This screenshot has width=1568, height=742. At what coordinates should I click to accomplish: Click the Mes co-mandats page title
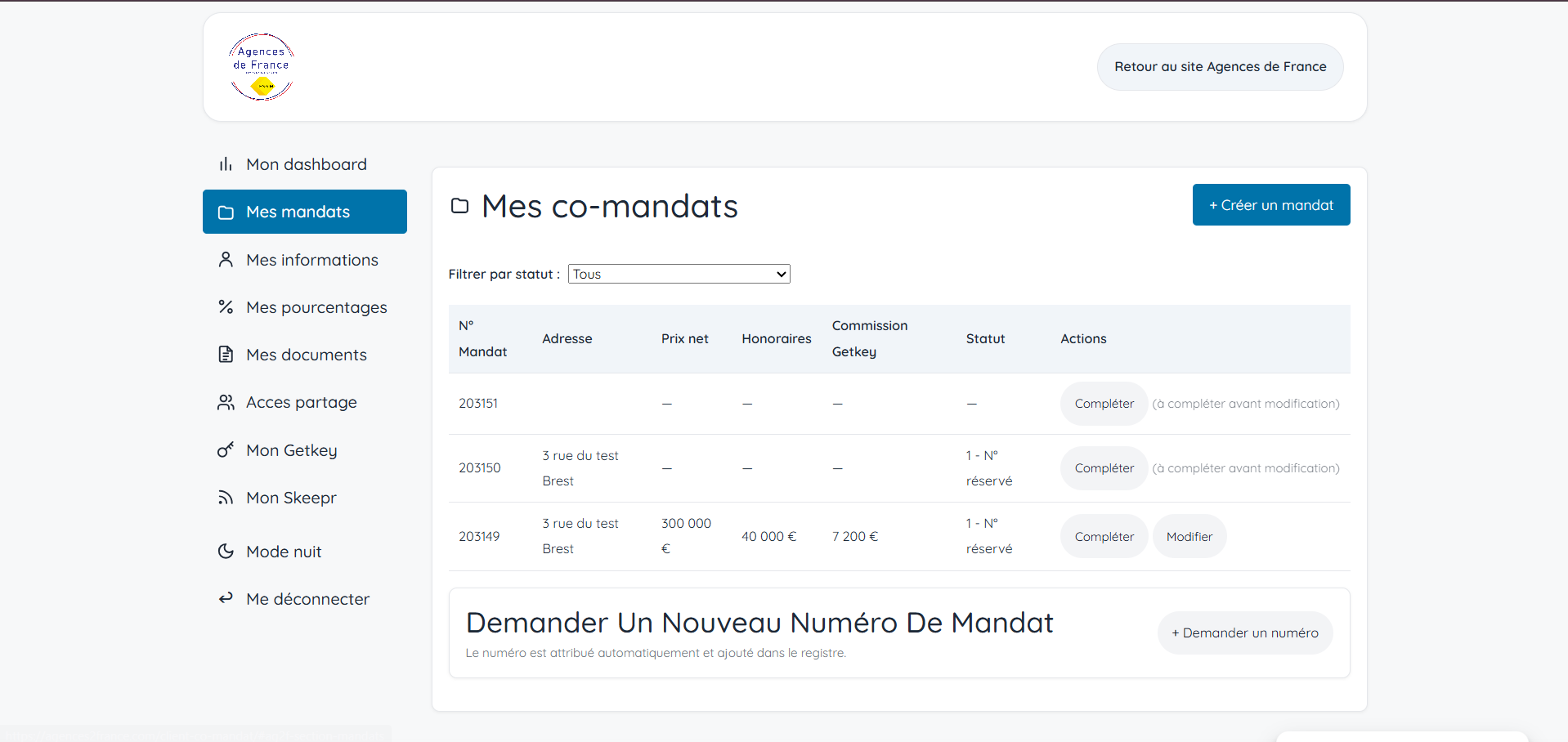(x=610, y=206)
